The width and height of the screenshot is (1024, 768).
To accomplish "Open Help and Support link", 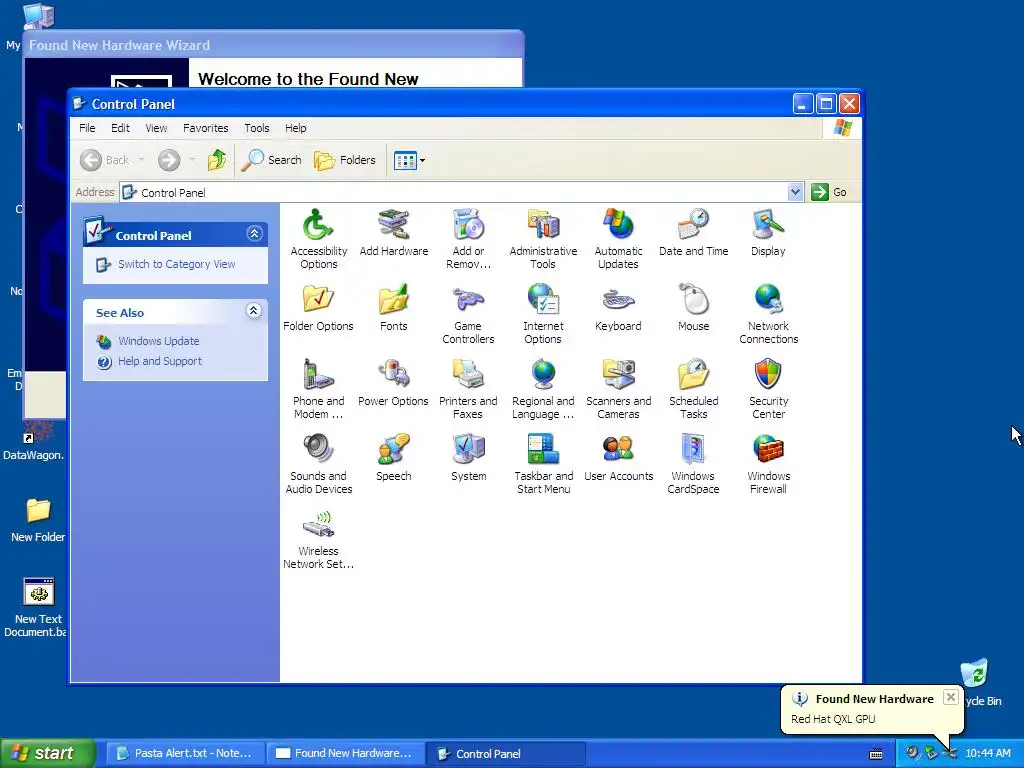I will click(x=160, y=361).
